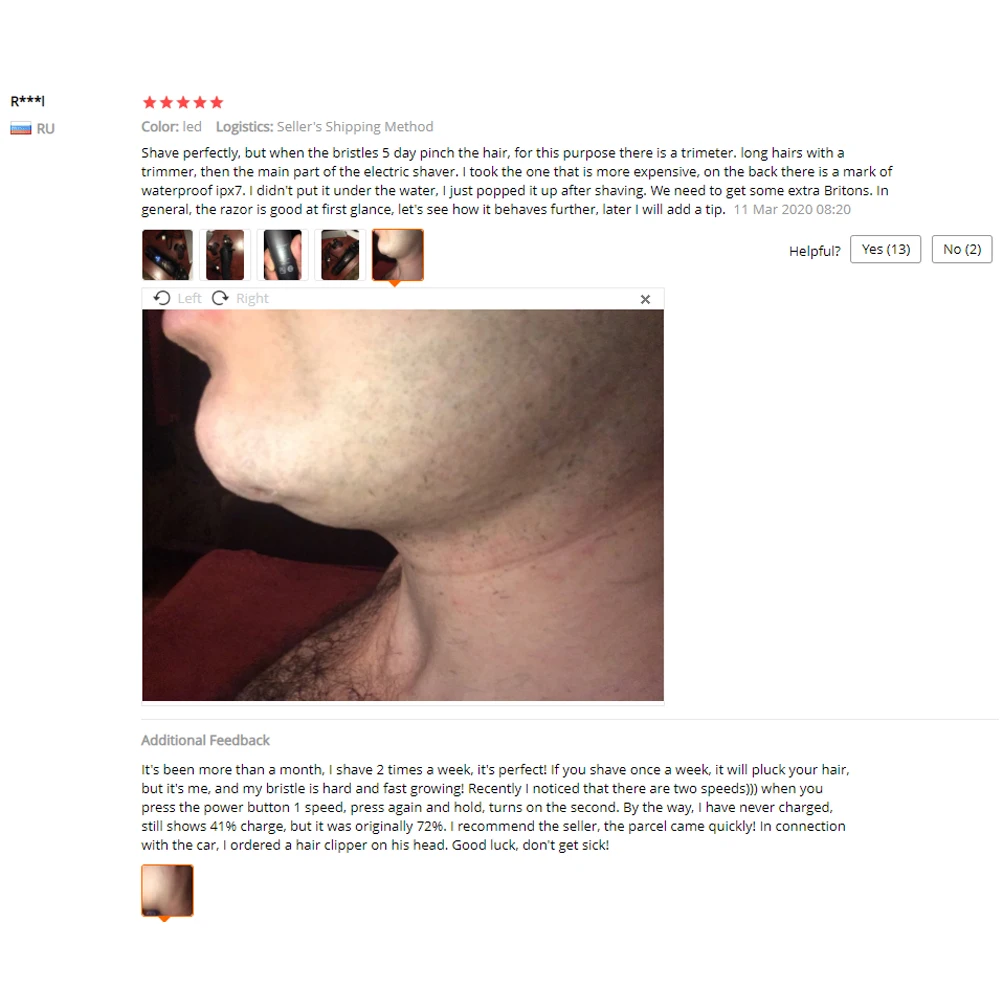Image resolution: width=1000 pixels, height=1000 pixels.
Task: Mark review helpful with Yes (13)
Action: pos(885,249)
